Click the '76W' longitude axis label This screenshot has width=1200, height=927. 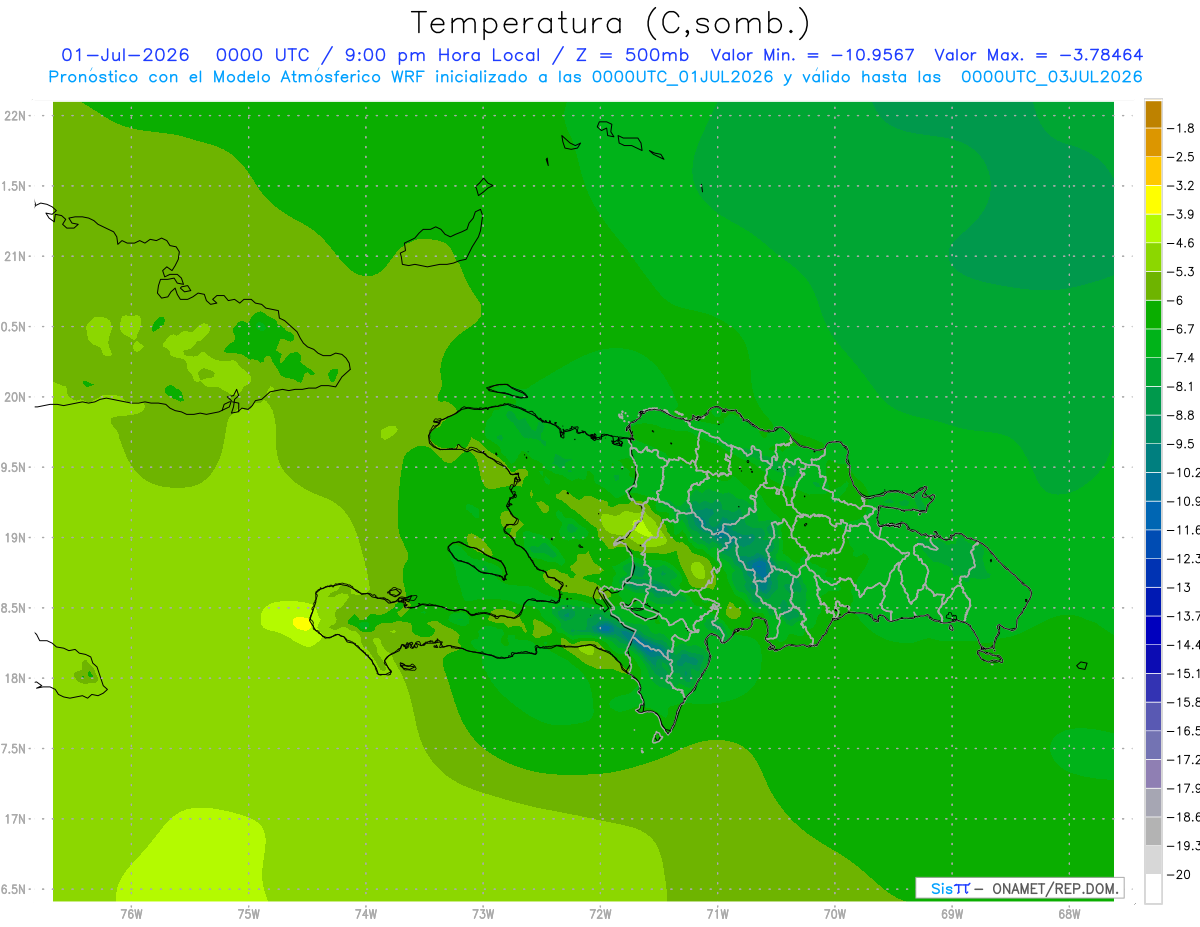coord(131,913)
